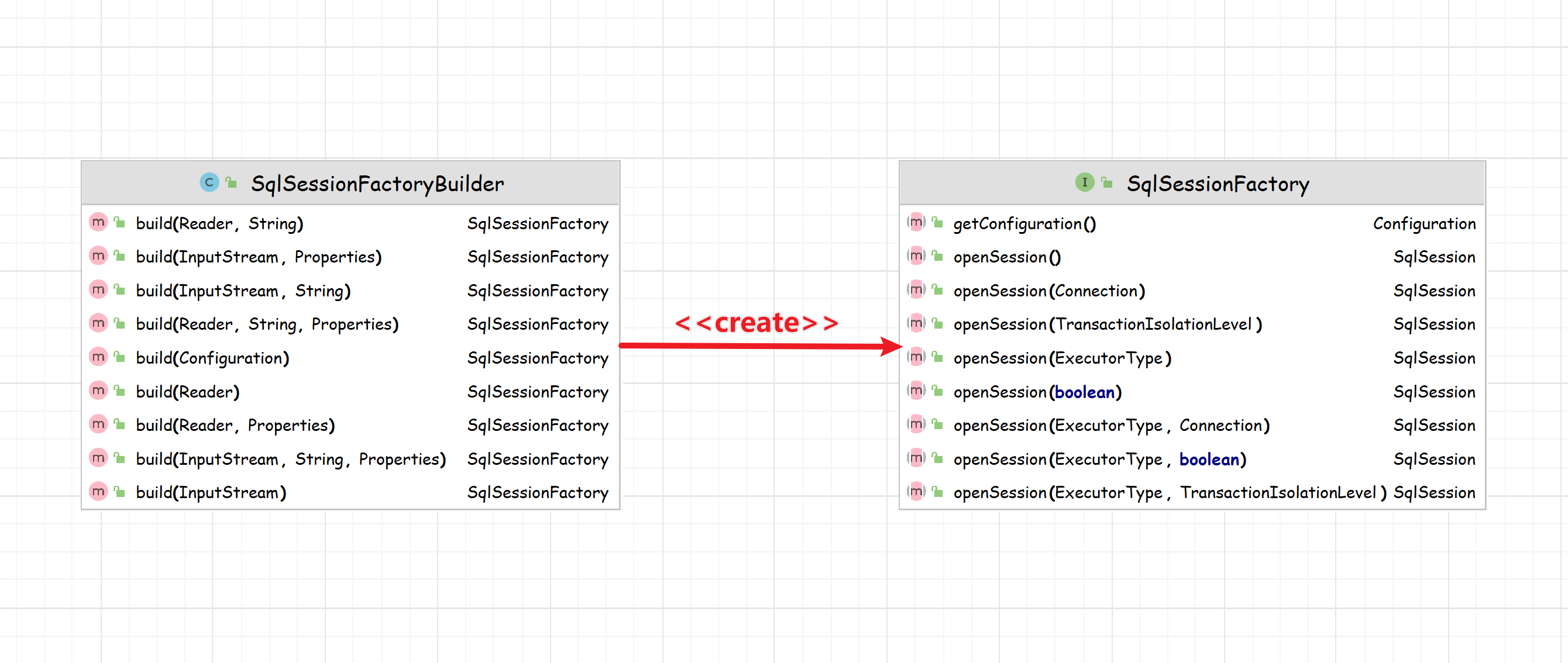The width and height of the screenshot is (1568, 663).
Task: Click the <<create>> relationship label
Action: [756, 322]
